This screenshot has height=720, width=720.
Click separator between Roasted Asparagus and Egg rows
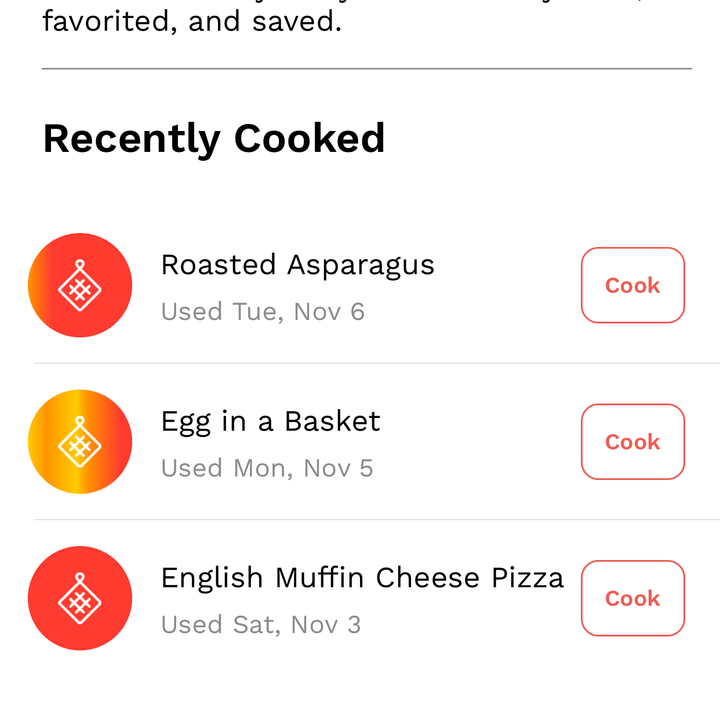pos(377,363)
